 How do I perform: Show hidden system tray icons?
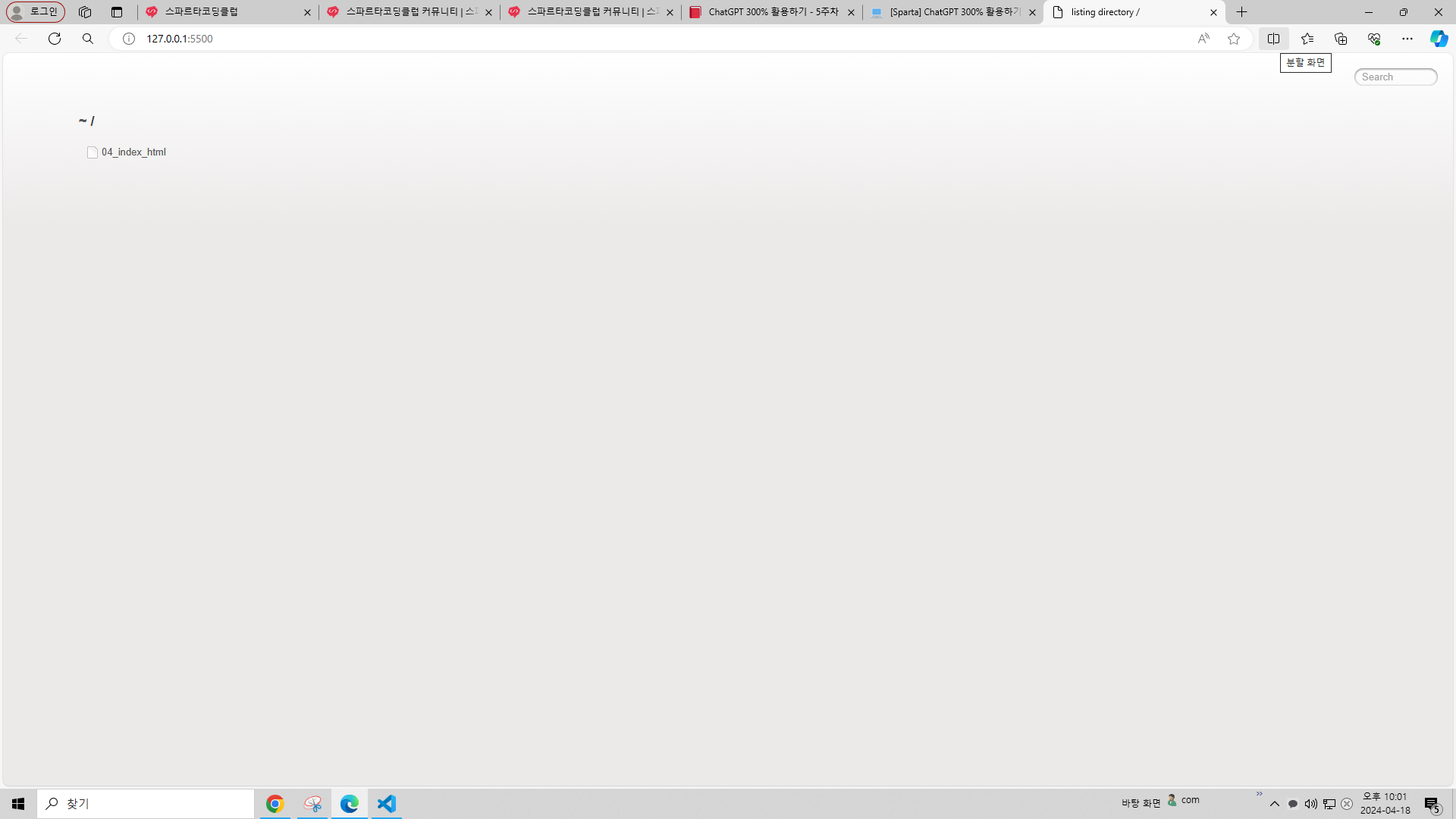tap(1275, 804)
